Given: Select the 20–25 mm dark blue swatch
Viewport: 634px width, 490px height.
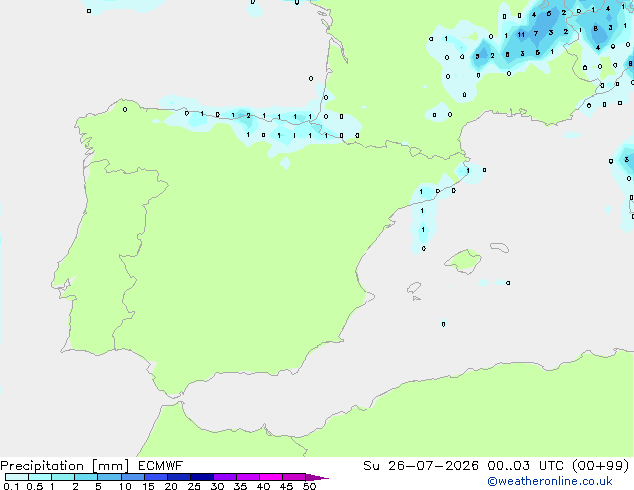Looking at the screenshot, I should point(178,477).
